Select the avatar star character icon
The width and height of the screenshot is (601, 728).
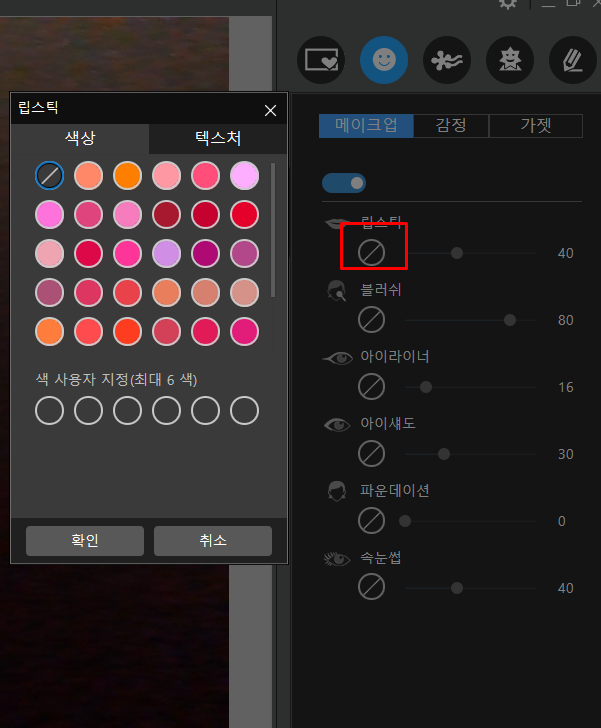point(510,60)
